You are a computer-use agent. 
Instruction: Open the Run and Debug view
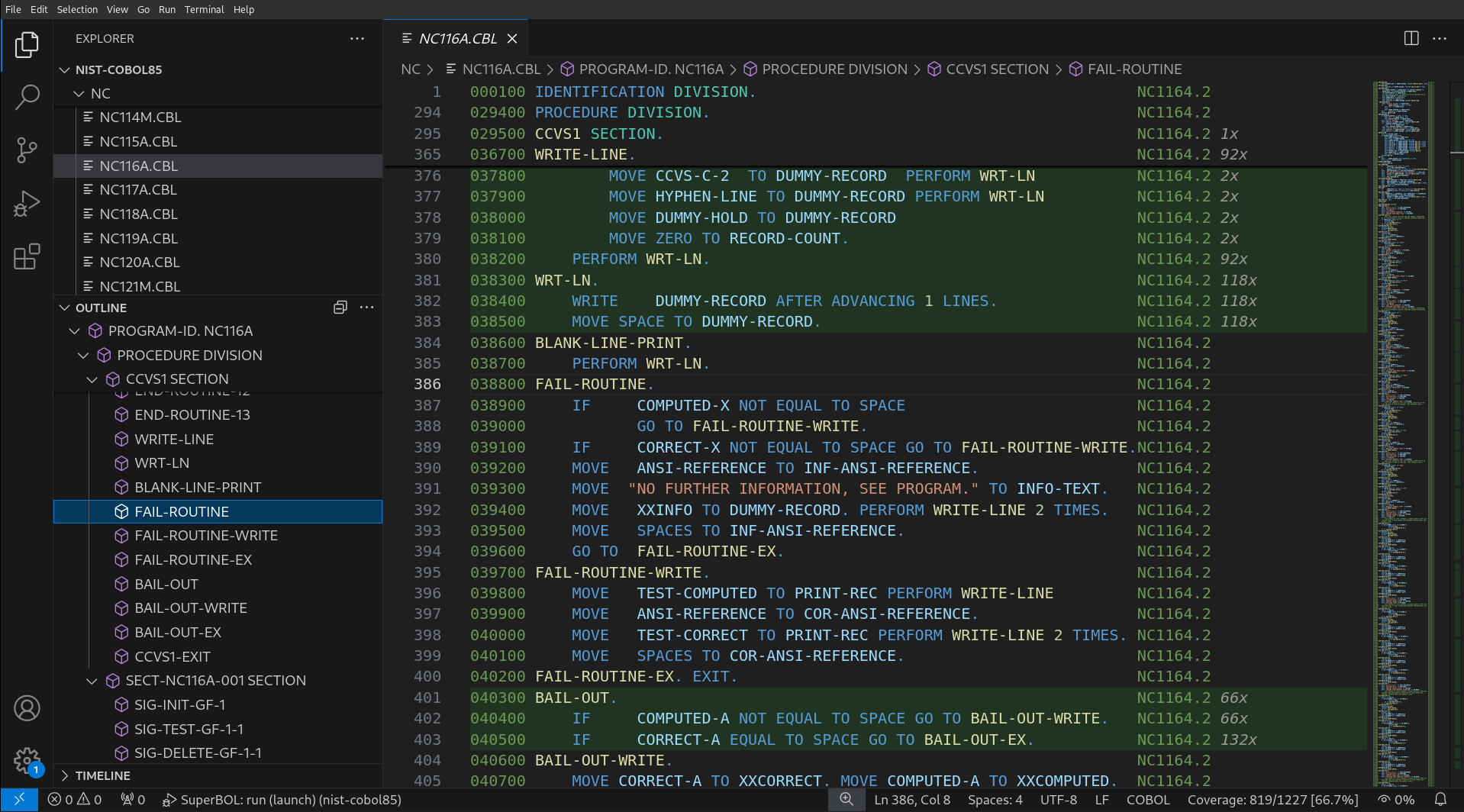[x=27, y=204]
